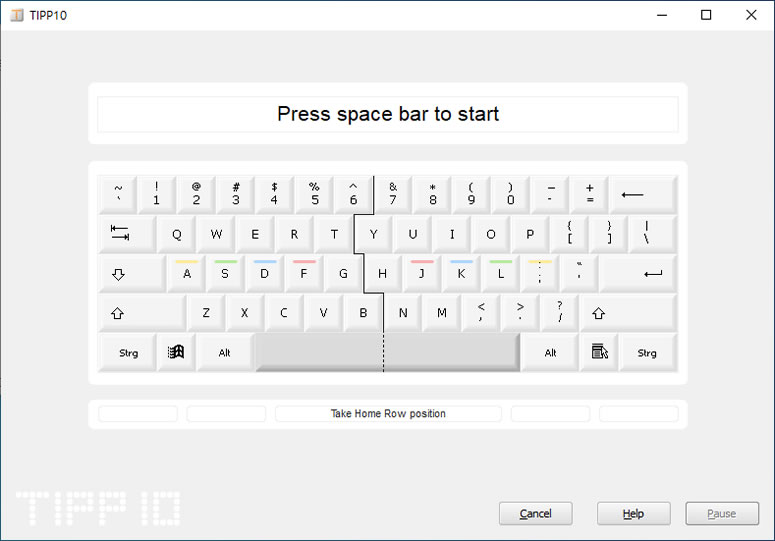
Task: Click the question mark and slash key
Action: point(559,313)
